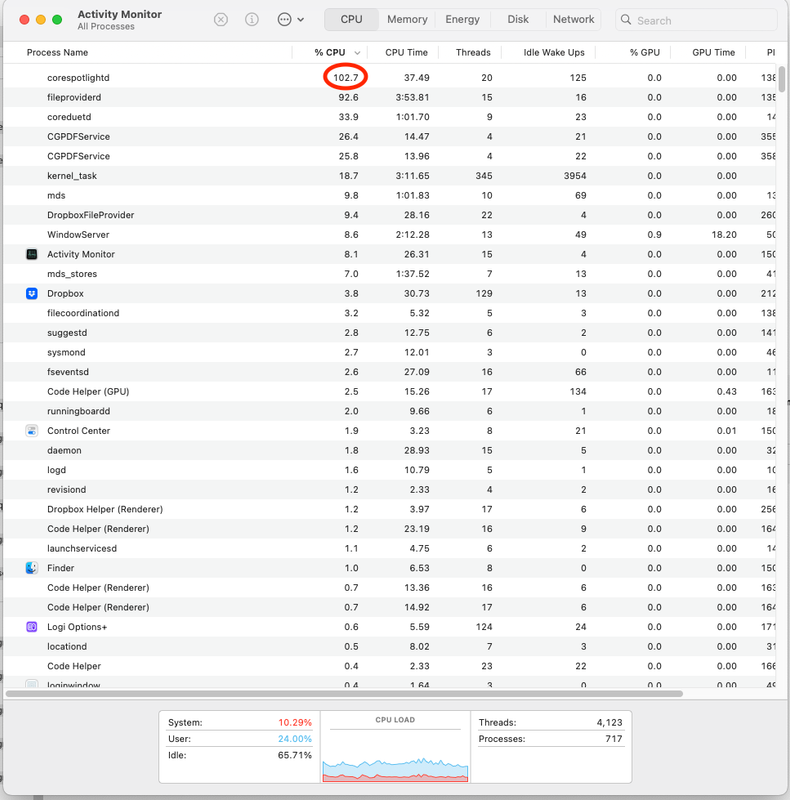Select Code Helper (Renderer) with 13.36 CPU time

tap(390, 588)
